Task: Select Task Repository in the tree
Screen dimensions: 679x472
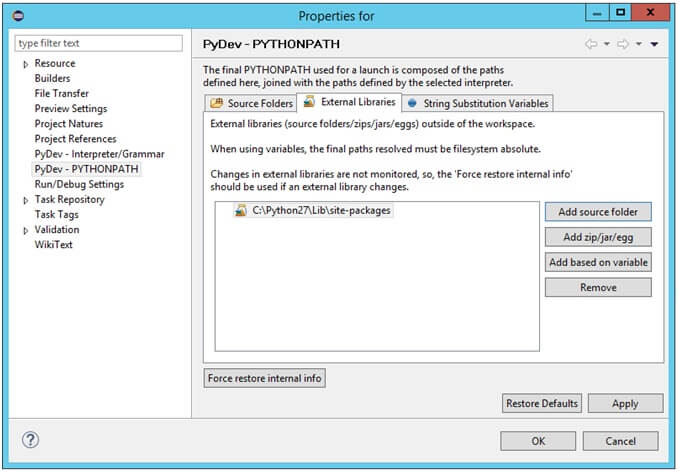Action: [70, 200]
